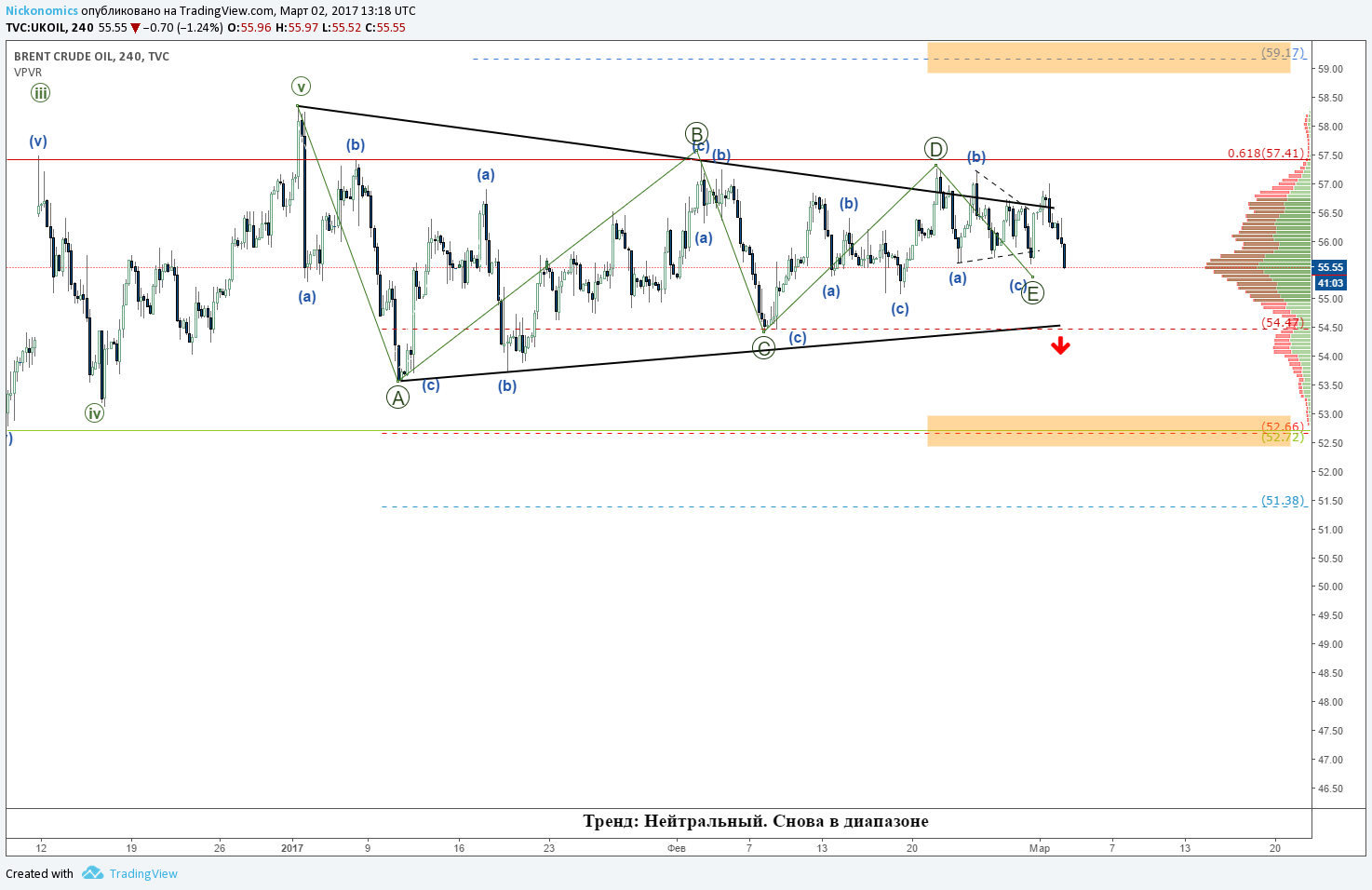Select the circled A wave label
Image resolution: width=1372 pixels, height=890 pixels.
(397, 398)
